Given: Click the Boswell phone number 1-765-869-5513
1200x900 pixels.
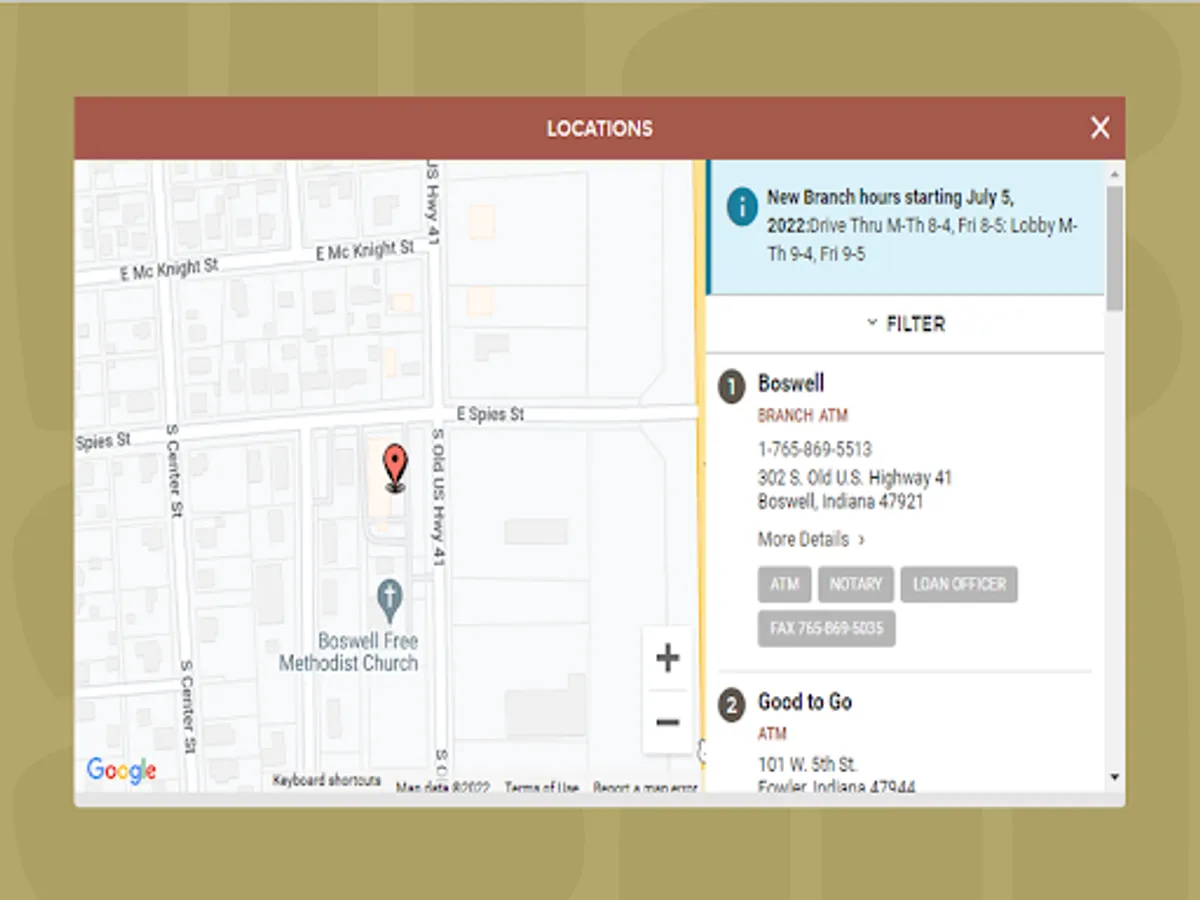Looking at the screenshot, I should coord(815,449).
